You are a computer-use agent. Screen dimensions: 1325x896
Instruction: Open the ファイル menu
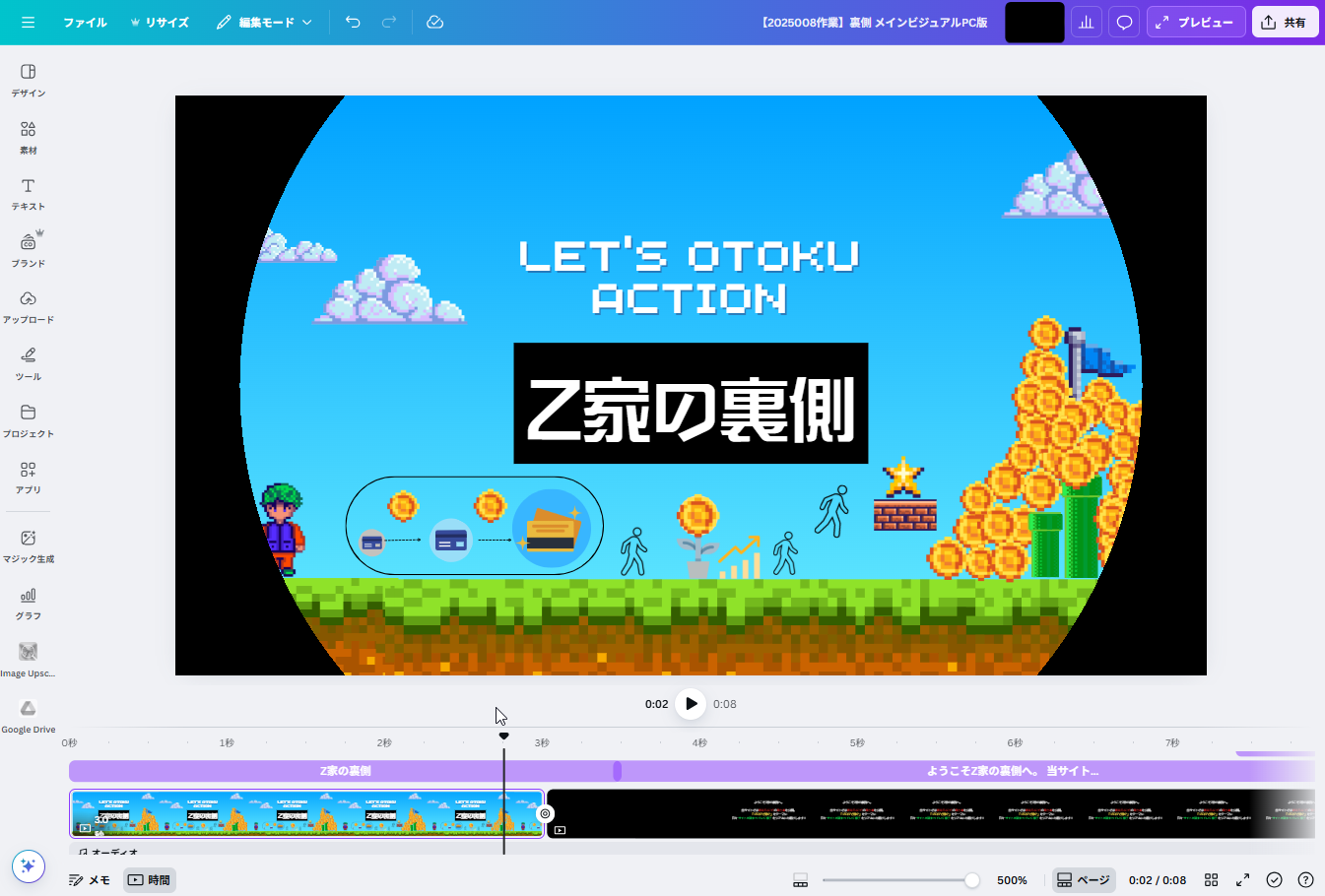point(85,22)
